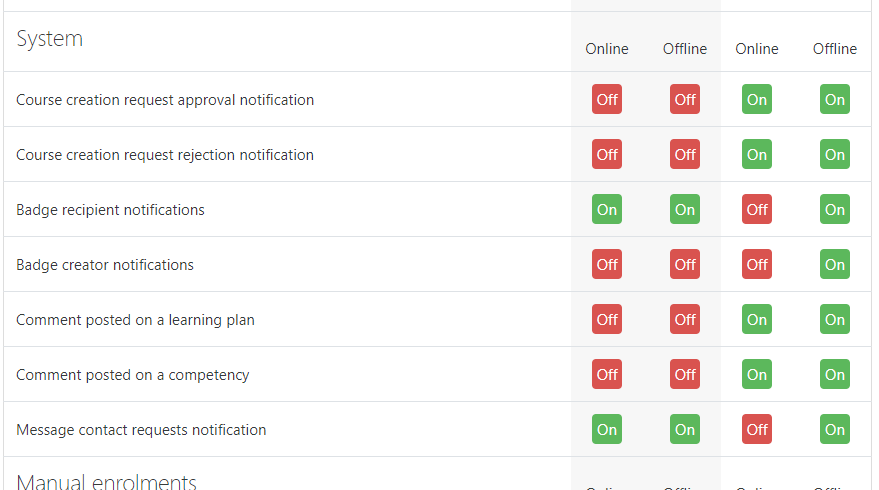The height and width of the screenshot is (490, 879).
Task: Turn off first Online Badge recipient notifications toggle
Action: tap(607, 209)
